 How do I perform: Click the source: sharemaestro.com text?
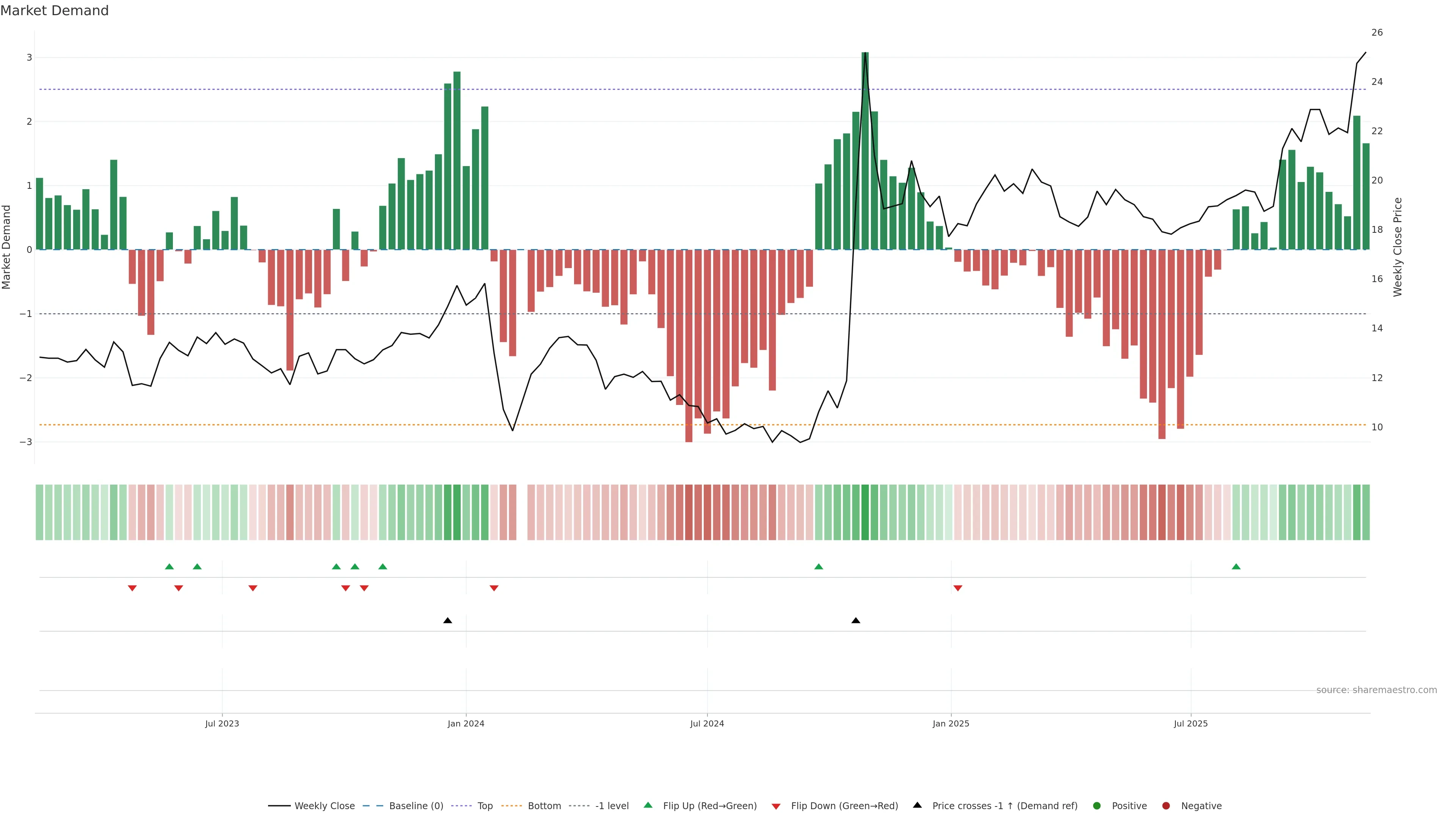tap(1376, 690)
